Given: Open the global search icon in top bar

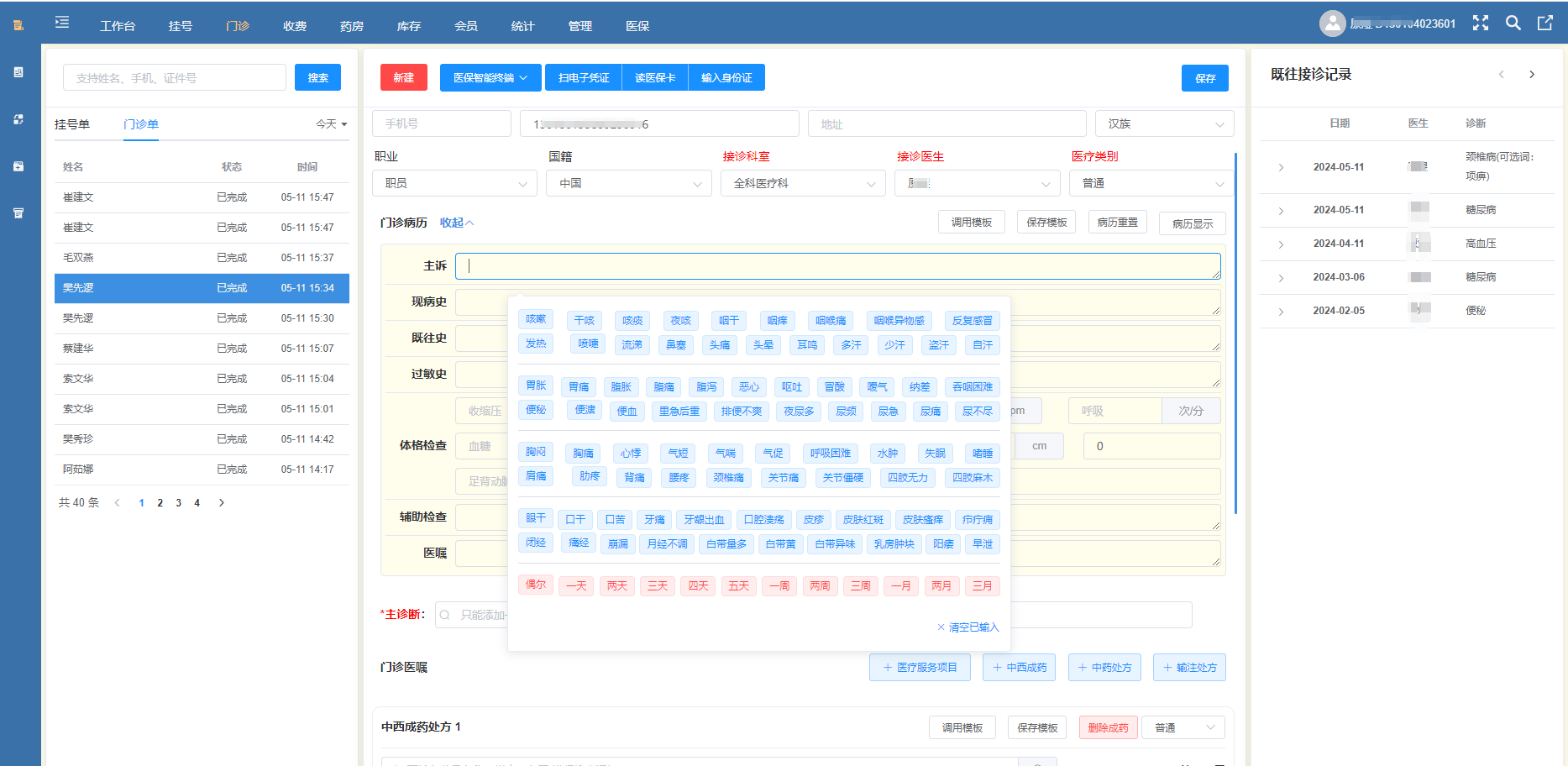Looking at the screenshot, I should pos(1513,23).
